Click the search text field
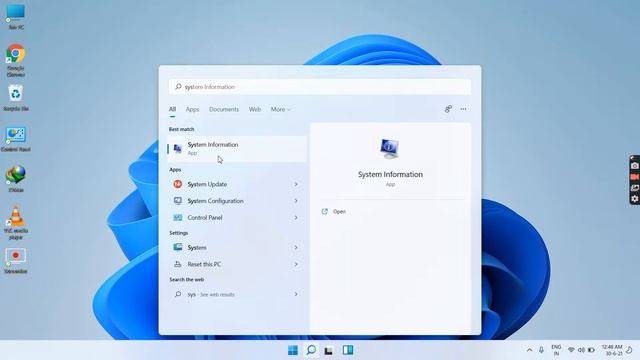The height and width of the screenshot is (360, 640). coord(320,87)
